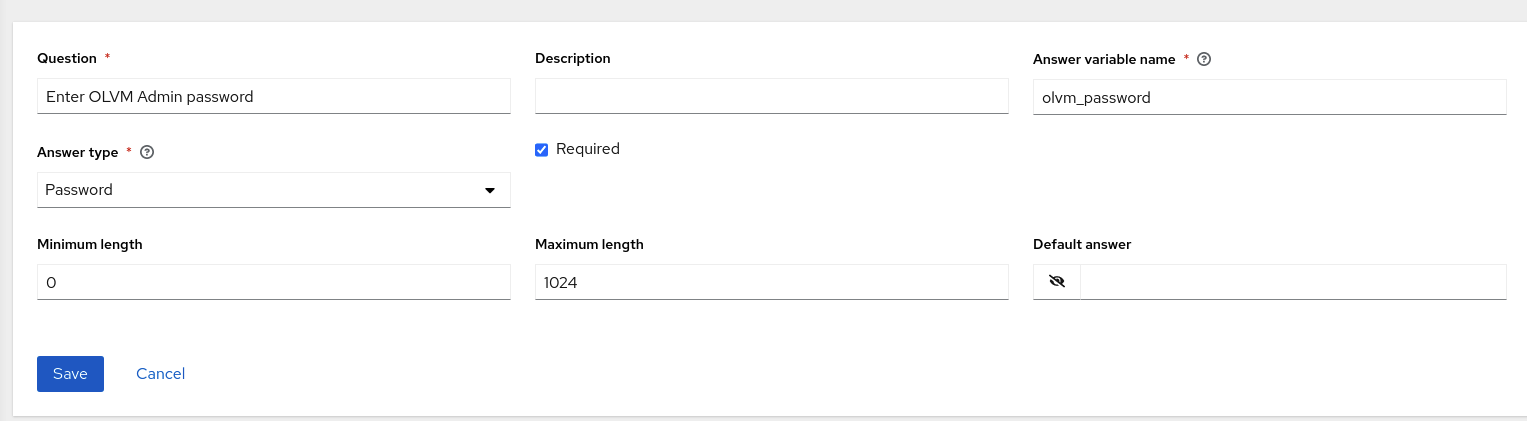This screenshot has height=421, width=1527.
Task: Cancel editing the question
Action: click(161, 374)
